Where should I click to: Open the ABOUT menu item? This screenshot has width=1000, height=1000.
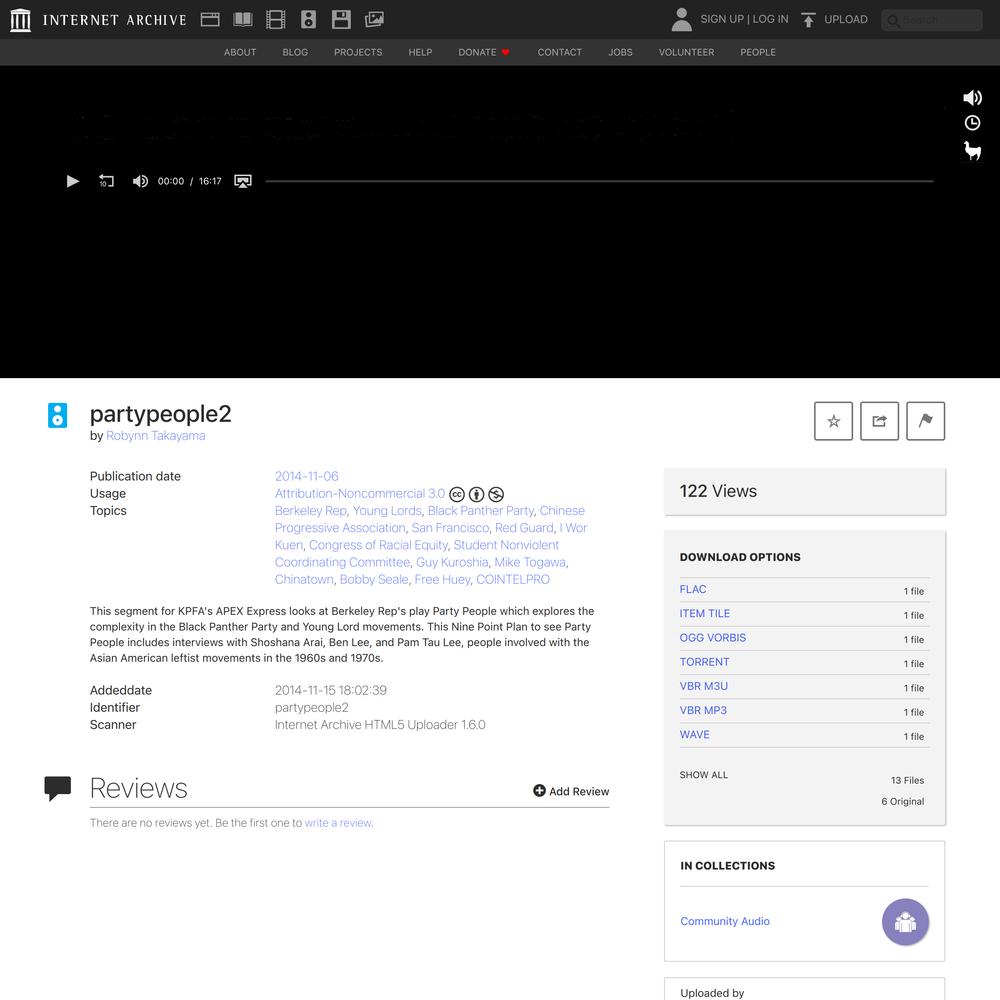(x=240, y=52)
